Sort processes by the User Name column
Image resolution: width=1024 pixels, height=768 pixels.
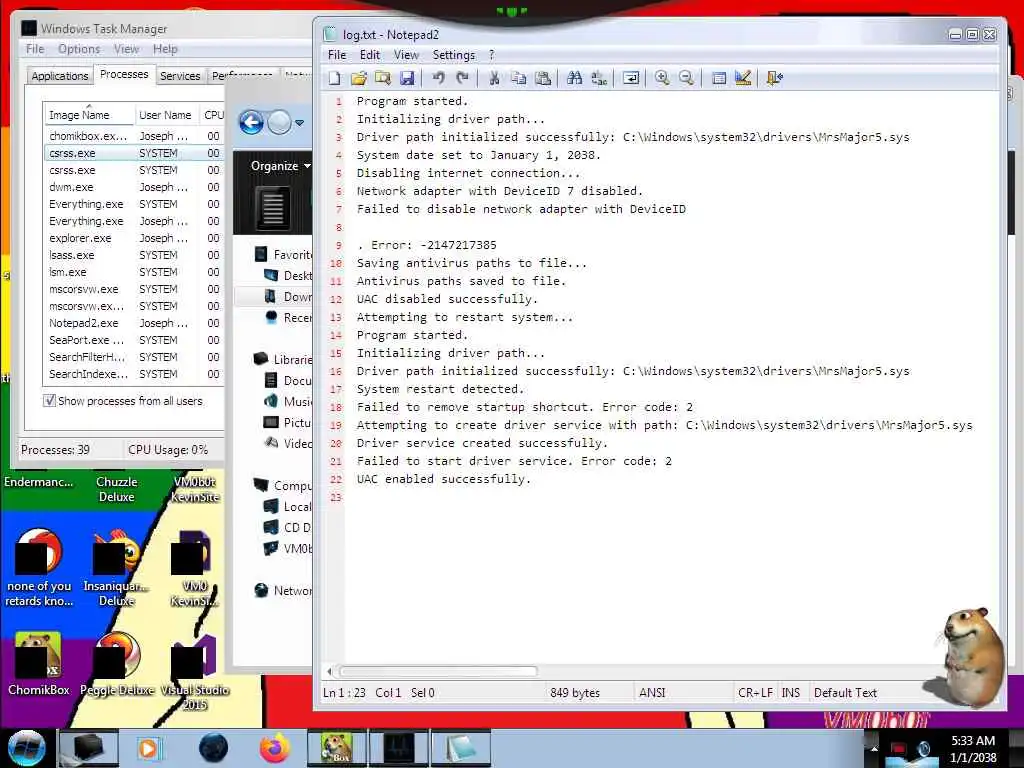pos(165,114)
